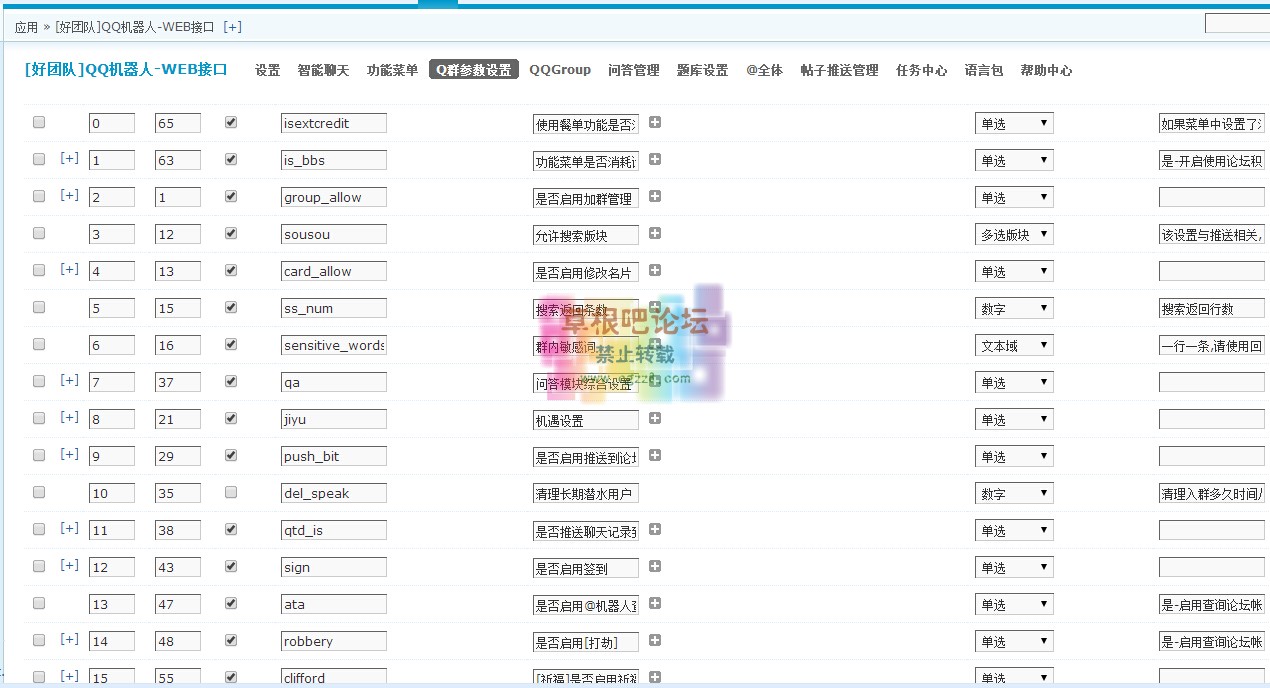The image size is (1270, 688).
Task: Click the plus icon for sensitive_words
Action: [654, 345]
